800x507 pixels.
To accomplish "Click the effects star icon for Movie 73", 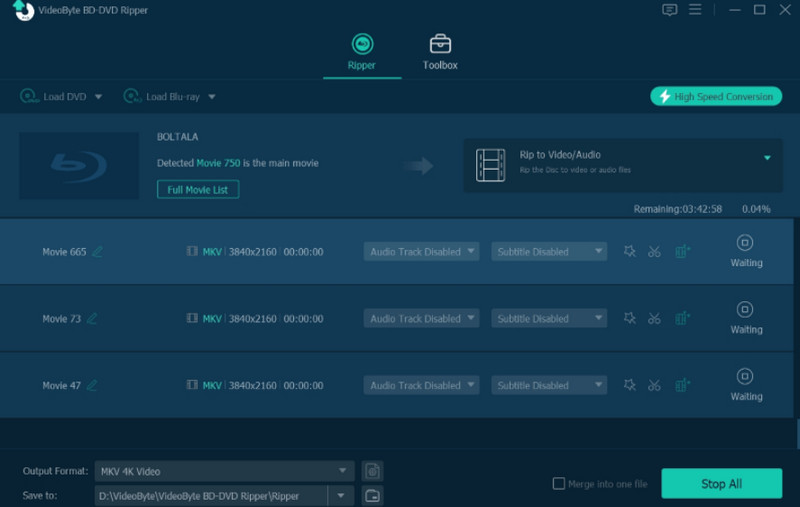I will click(x=629, y=319).
